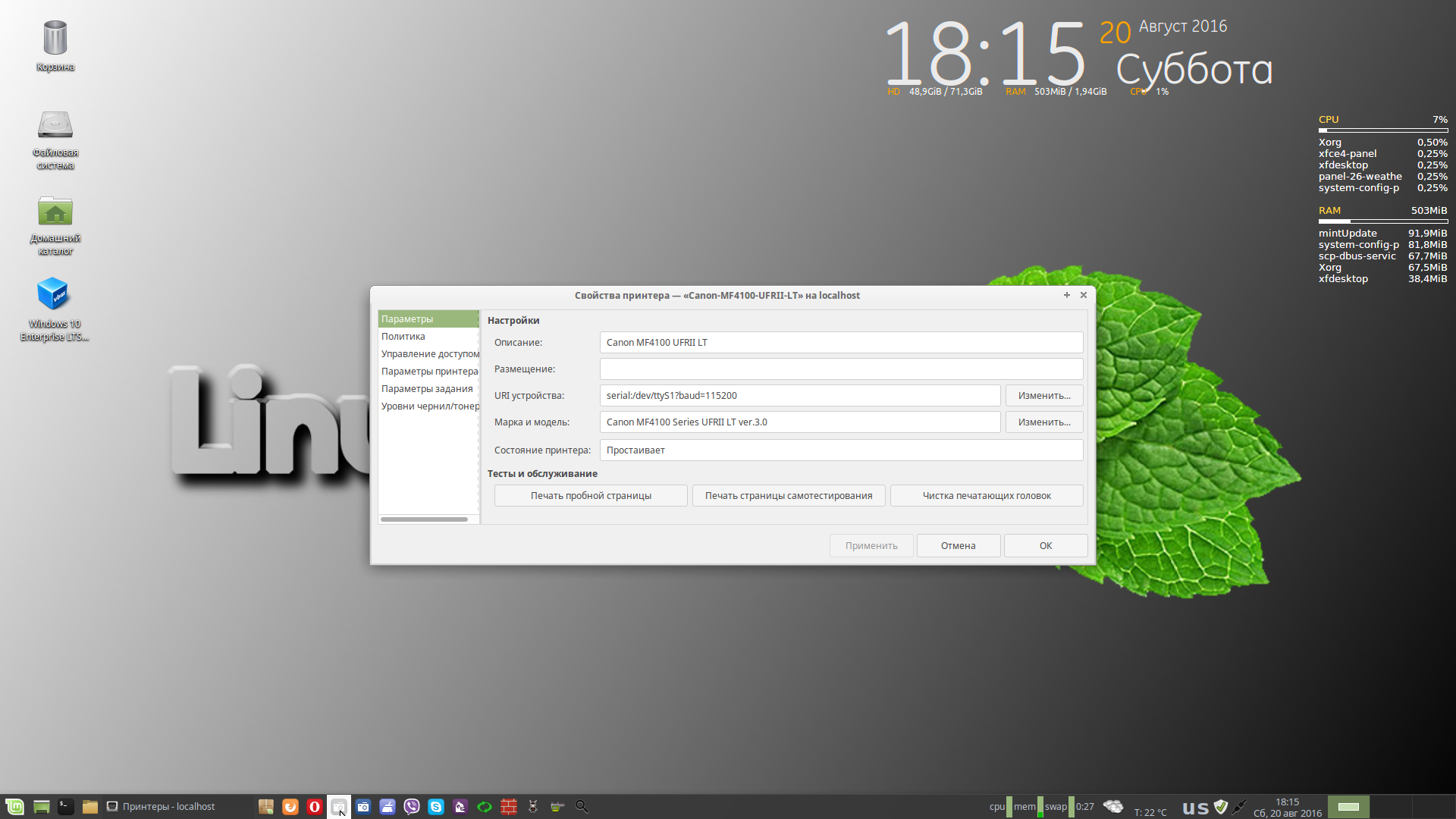Click the mintUpdate shield tray icon
This screenshot has width=1456, height=819.
coord(1220,807)
